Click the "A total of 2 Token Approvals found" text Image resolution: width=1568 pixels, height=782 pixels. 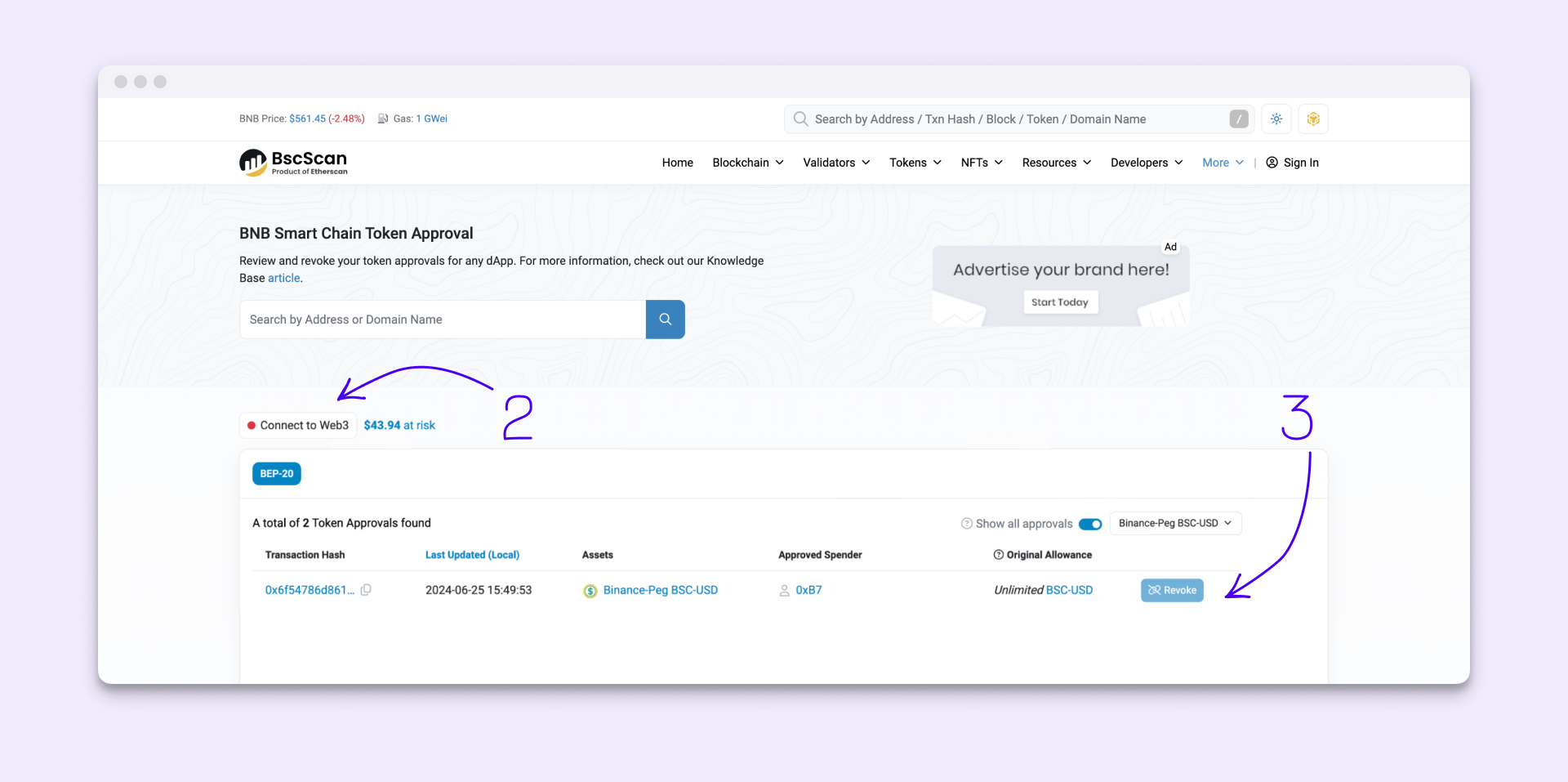341,523
